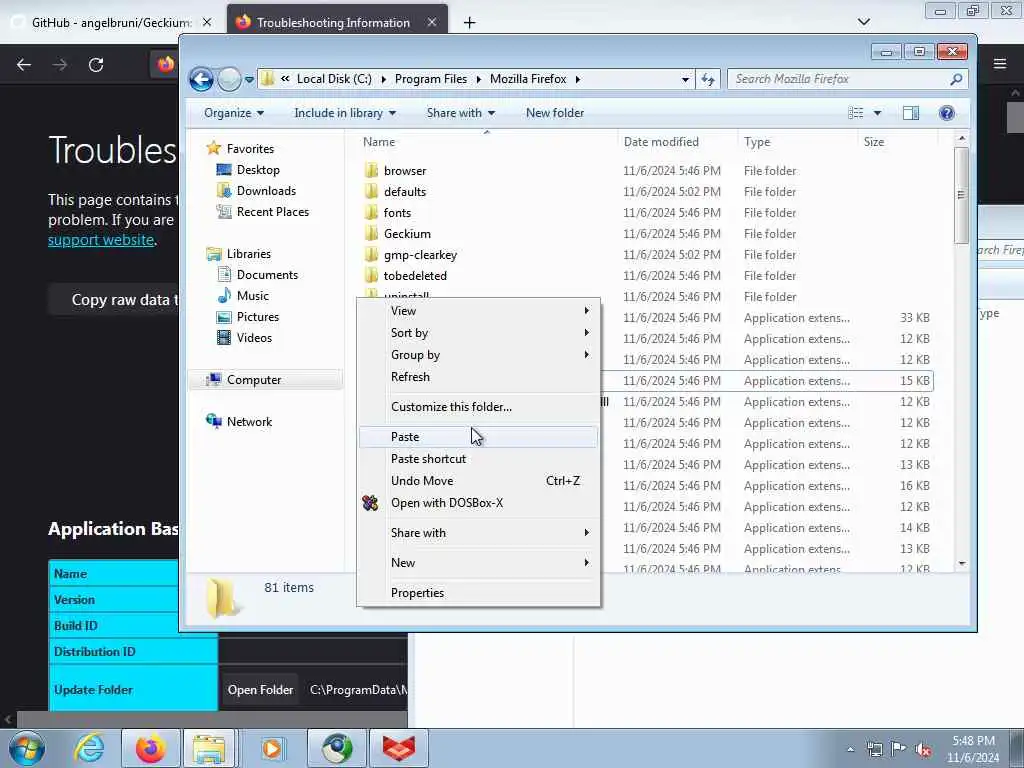Choose Refresh in the context menu

(478, 377)
